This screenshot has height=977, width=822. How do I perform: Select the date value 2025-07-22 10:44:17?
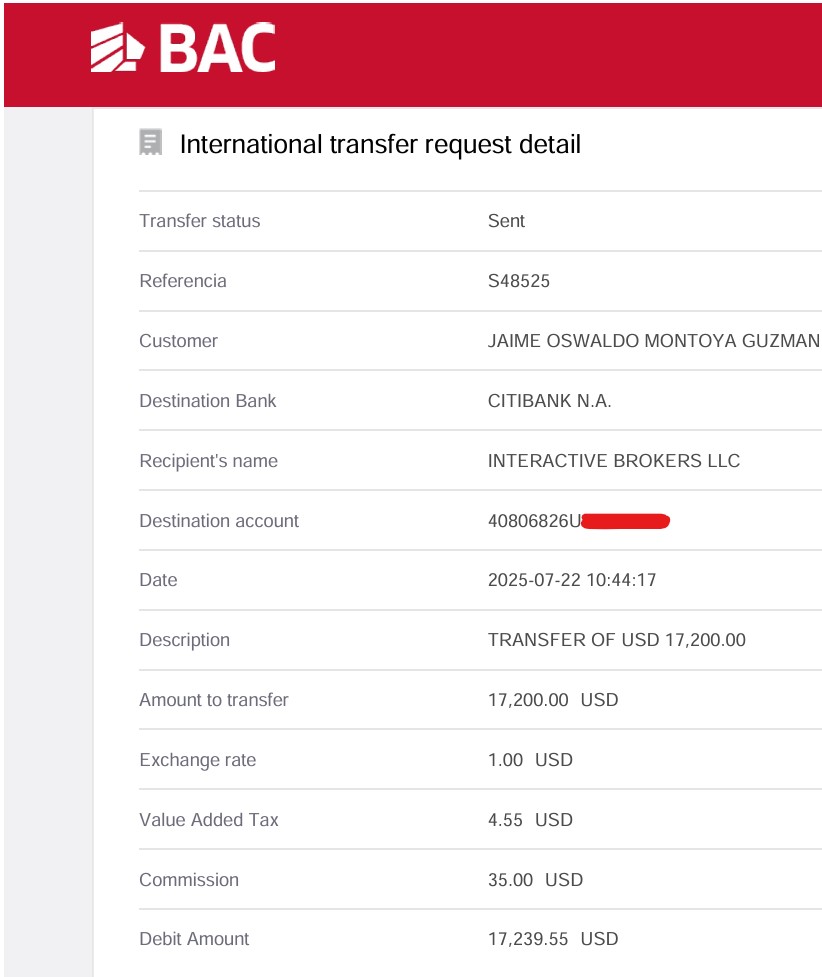tap(571, 580)
